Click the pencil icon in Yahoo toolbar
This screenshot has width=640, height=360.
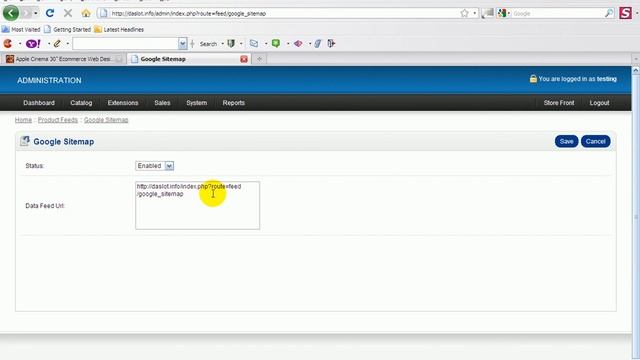pos(57,43)
